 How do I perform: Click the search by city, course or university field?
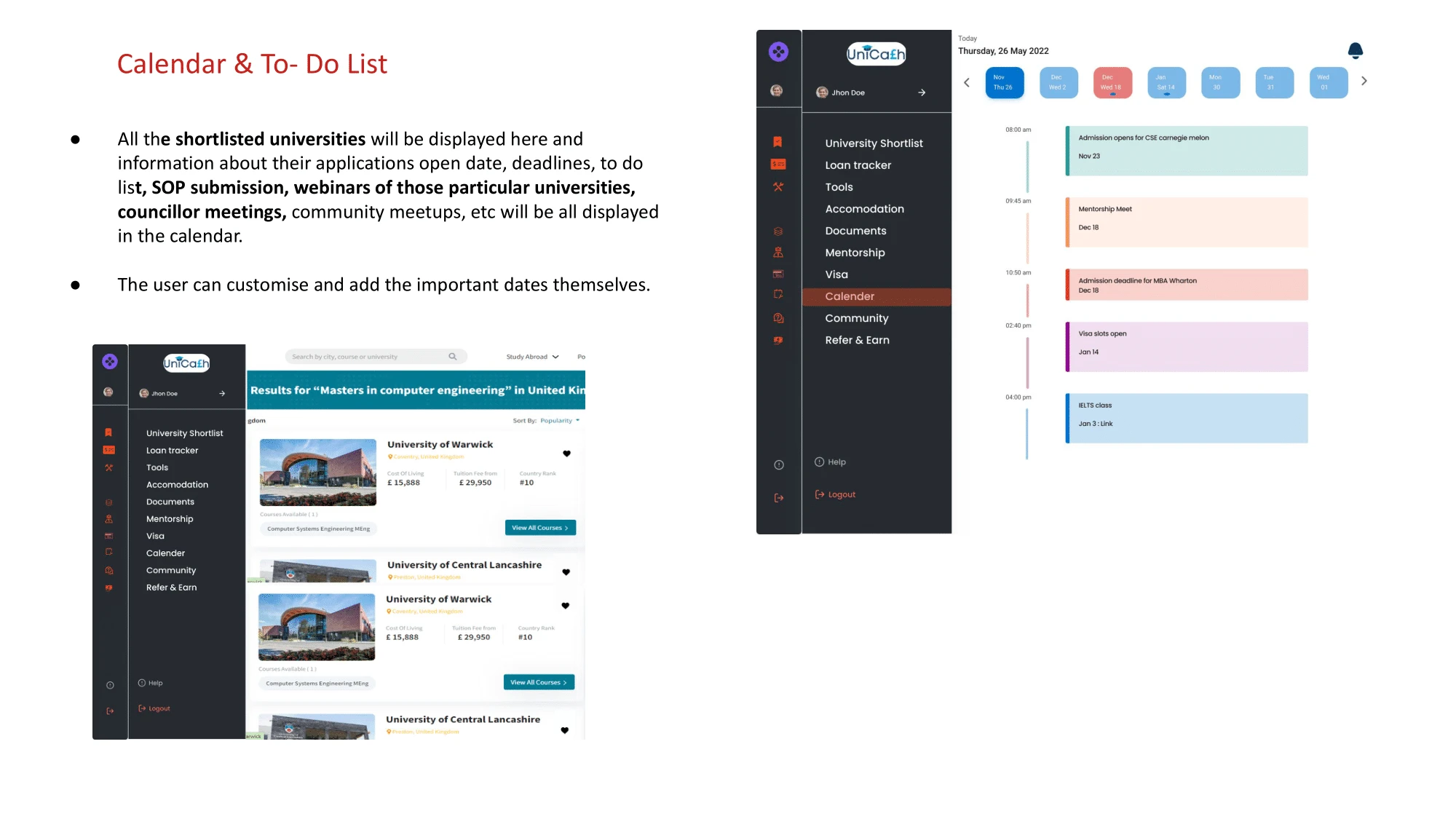point(376,357)
